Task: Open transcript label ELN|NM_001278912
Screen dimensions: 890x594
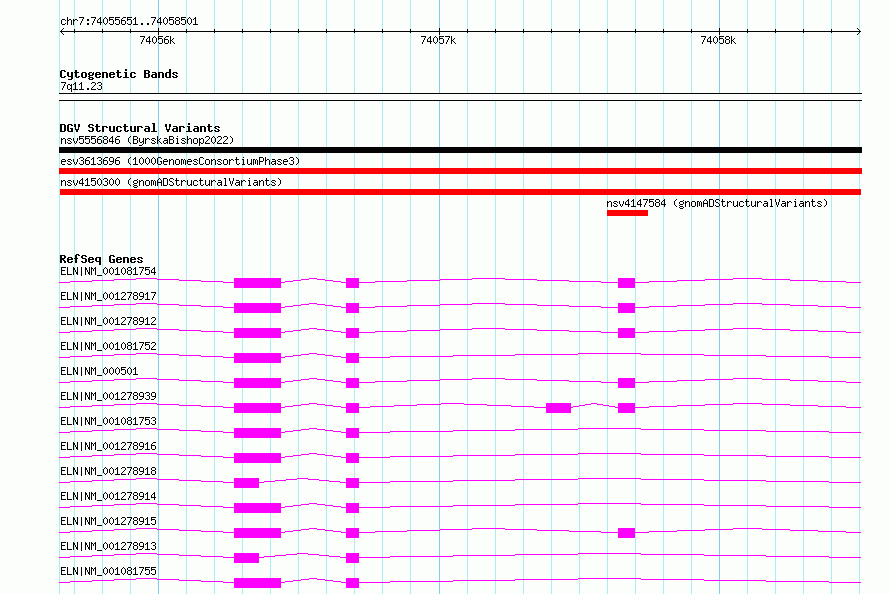Action: click(108, 321)
